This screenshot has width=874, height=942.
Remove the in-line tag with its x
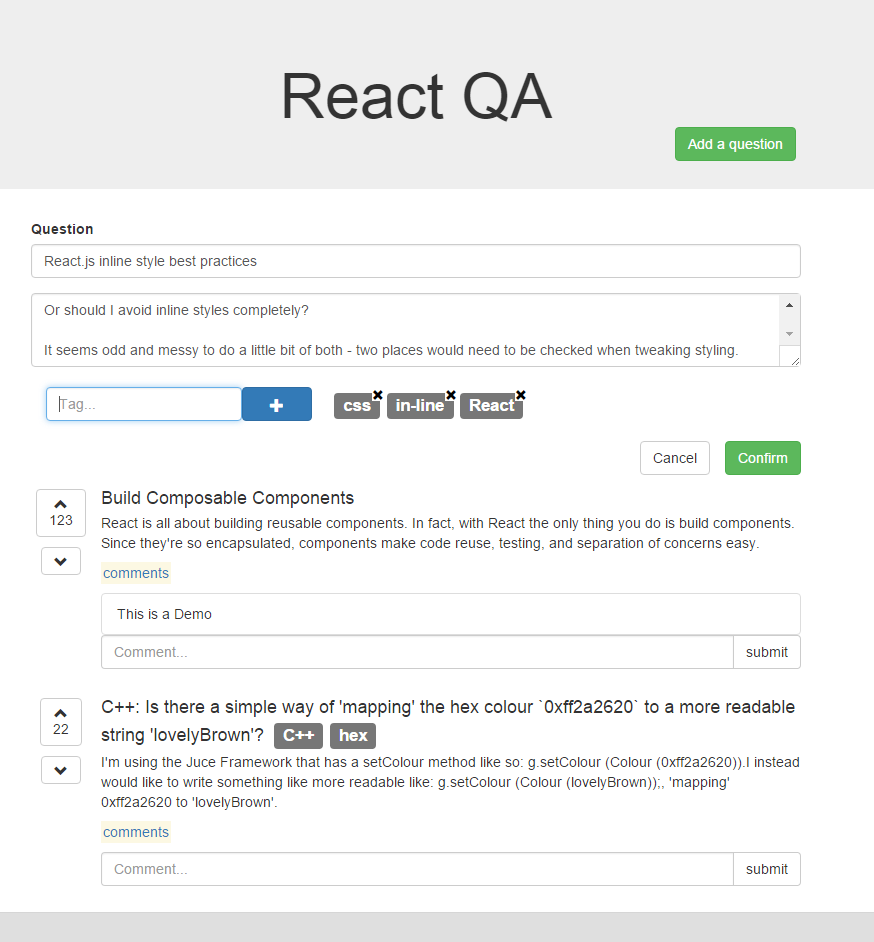(x=451, y=395)
